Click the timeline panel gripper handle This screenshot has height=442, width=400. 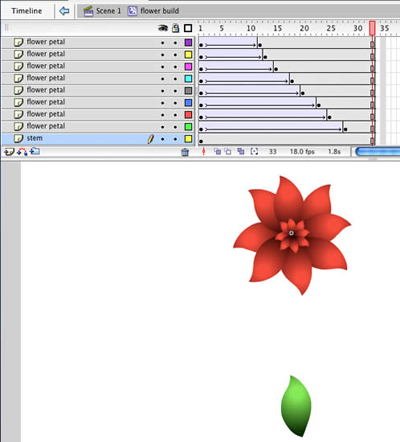click(x=6, y=28)
